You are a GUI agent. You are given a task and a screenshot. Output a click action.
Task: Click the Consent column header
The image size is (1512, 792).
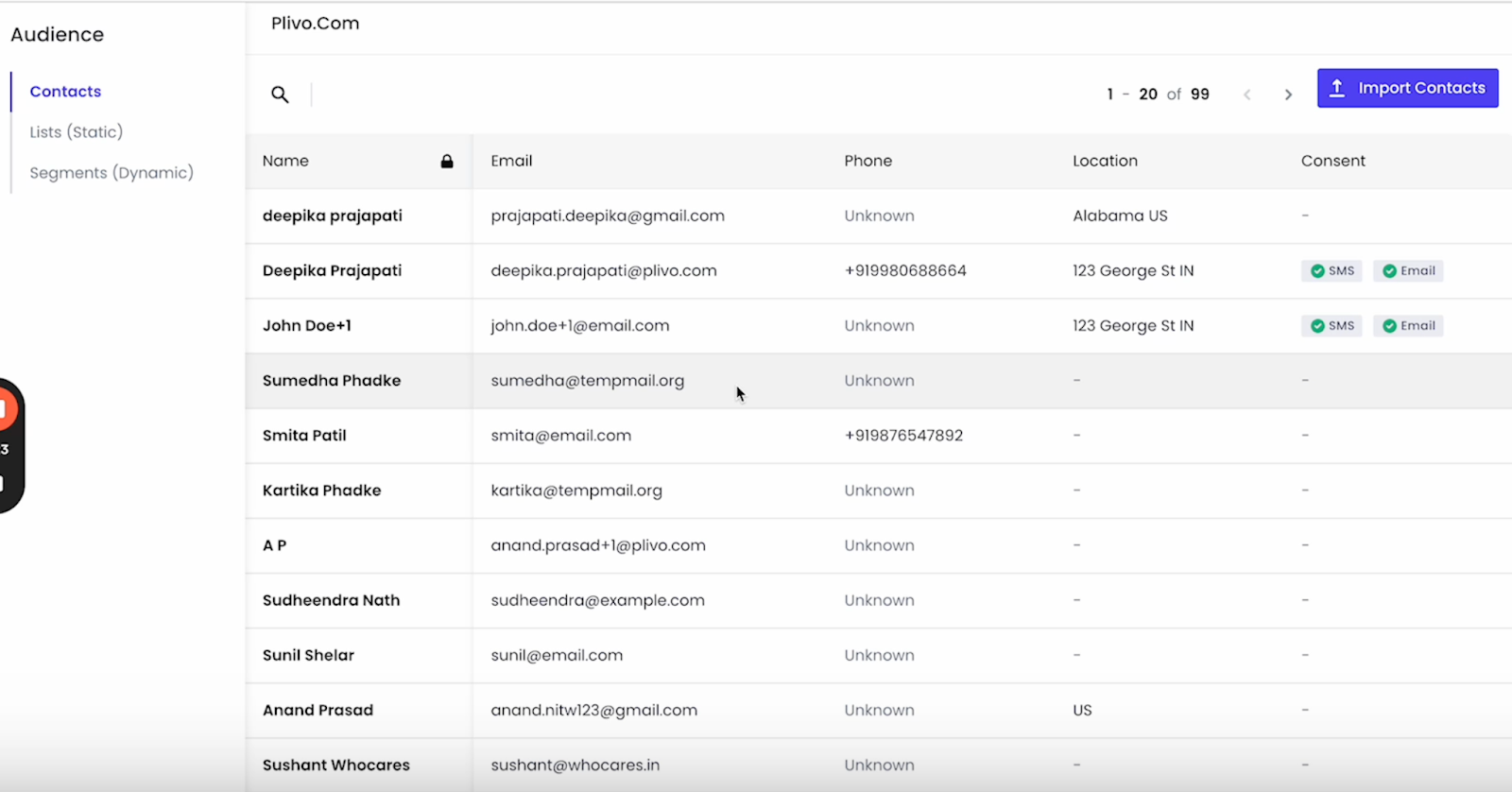click(x=1332, y=162)
